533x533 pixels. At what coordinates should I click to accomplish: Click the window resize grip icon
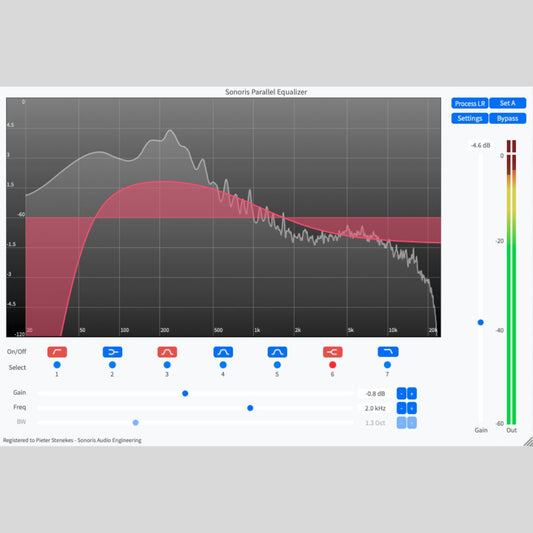pyautogui.click(x=528, y=442)
